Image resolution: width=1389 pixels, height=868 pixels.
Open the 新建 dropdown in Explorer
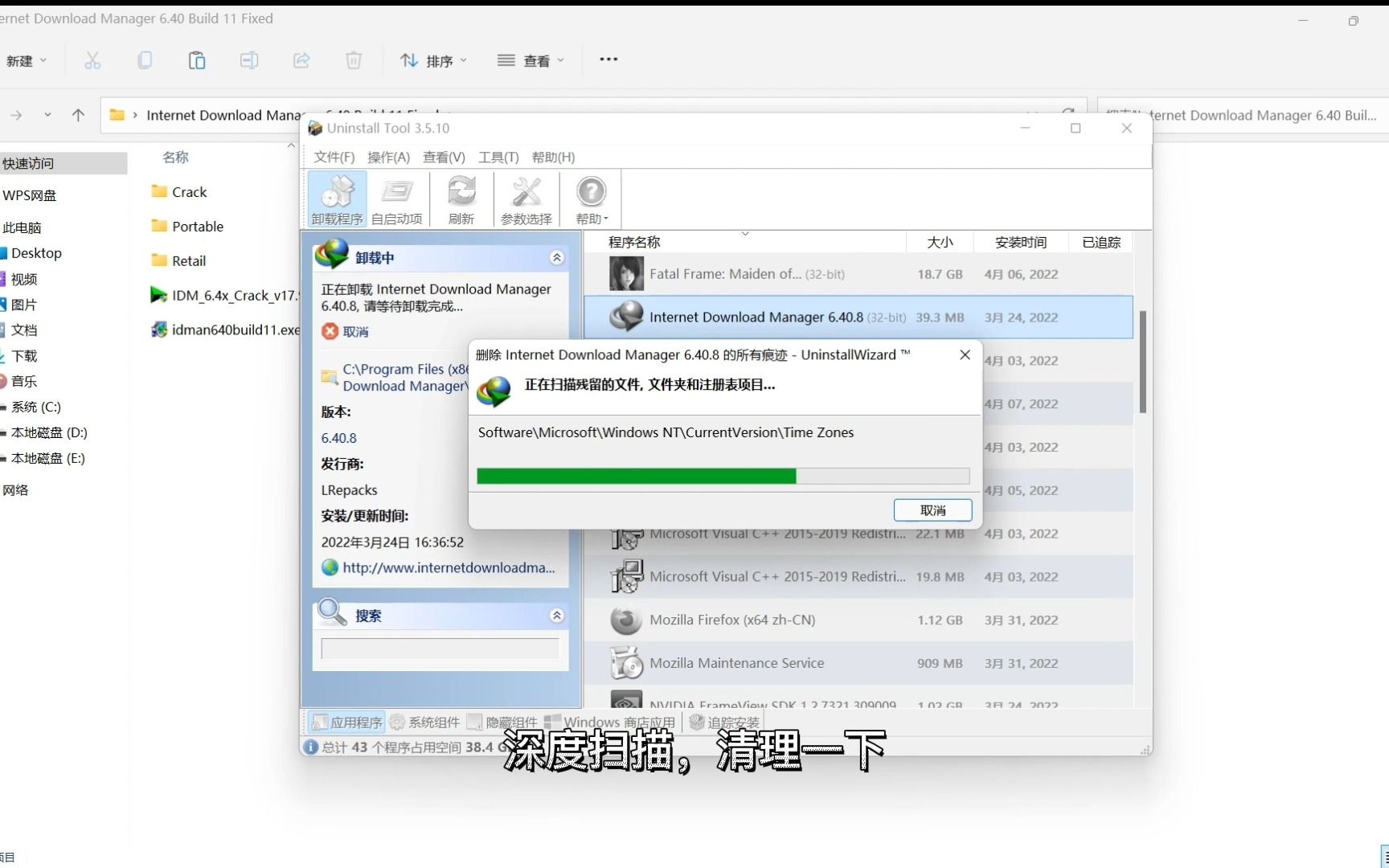pos(27,60)
